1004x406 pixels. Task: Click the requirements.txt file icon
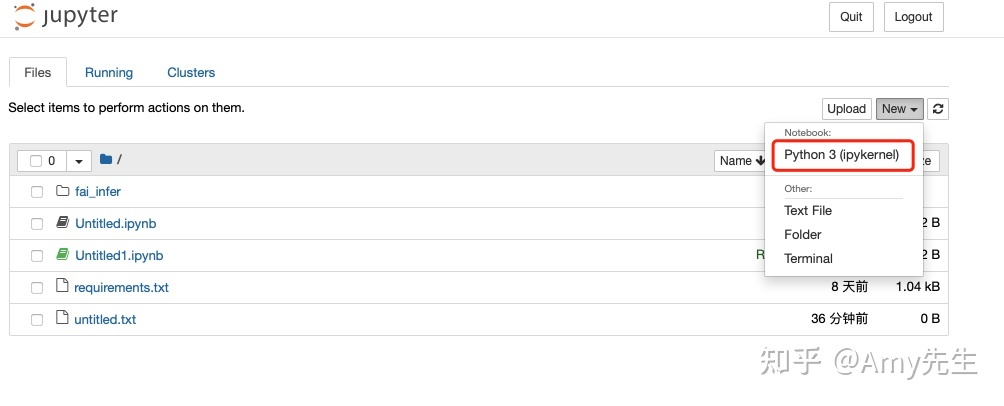tap(62, 287)
